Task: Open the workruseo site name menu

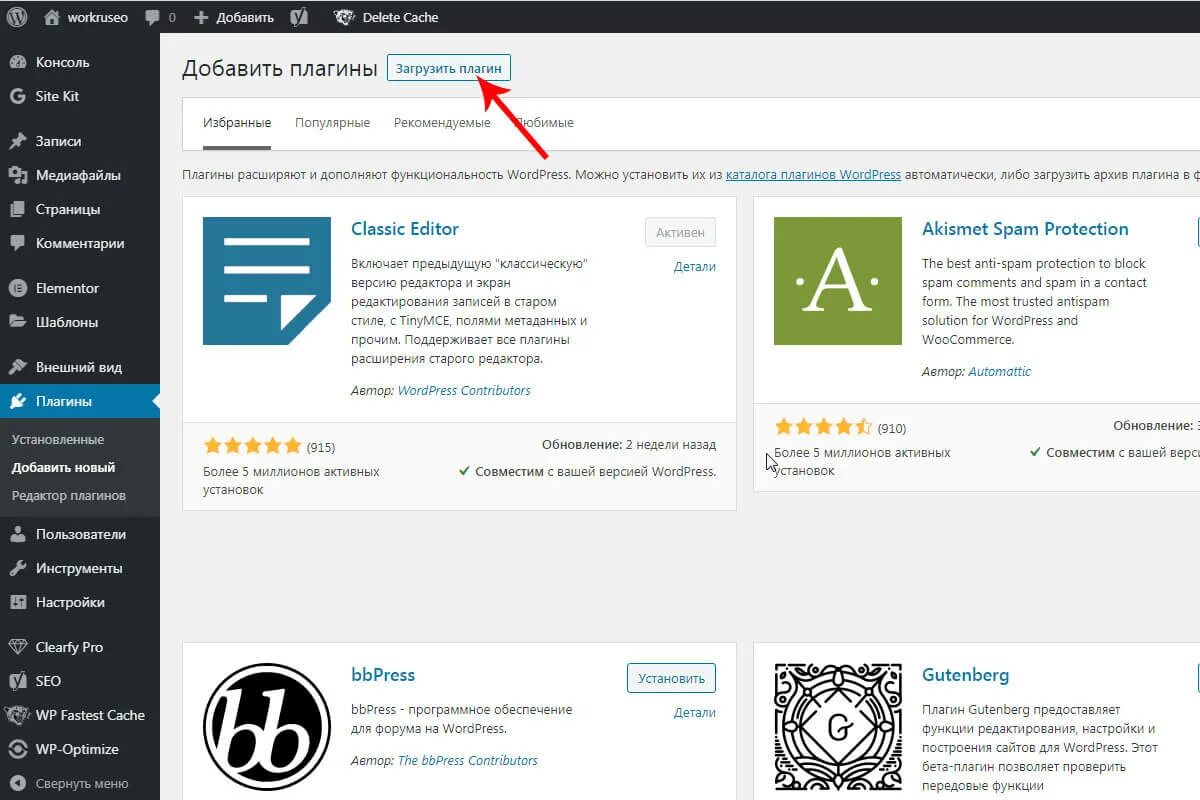Action: [97, 17]
